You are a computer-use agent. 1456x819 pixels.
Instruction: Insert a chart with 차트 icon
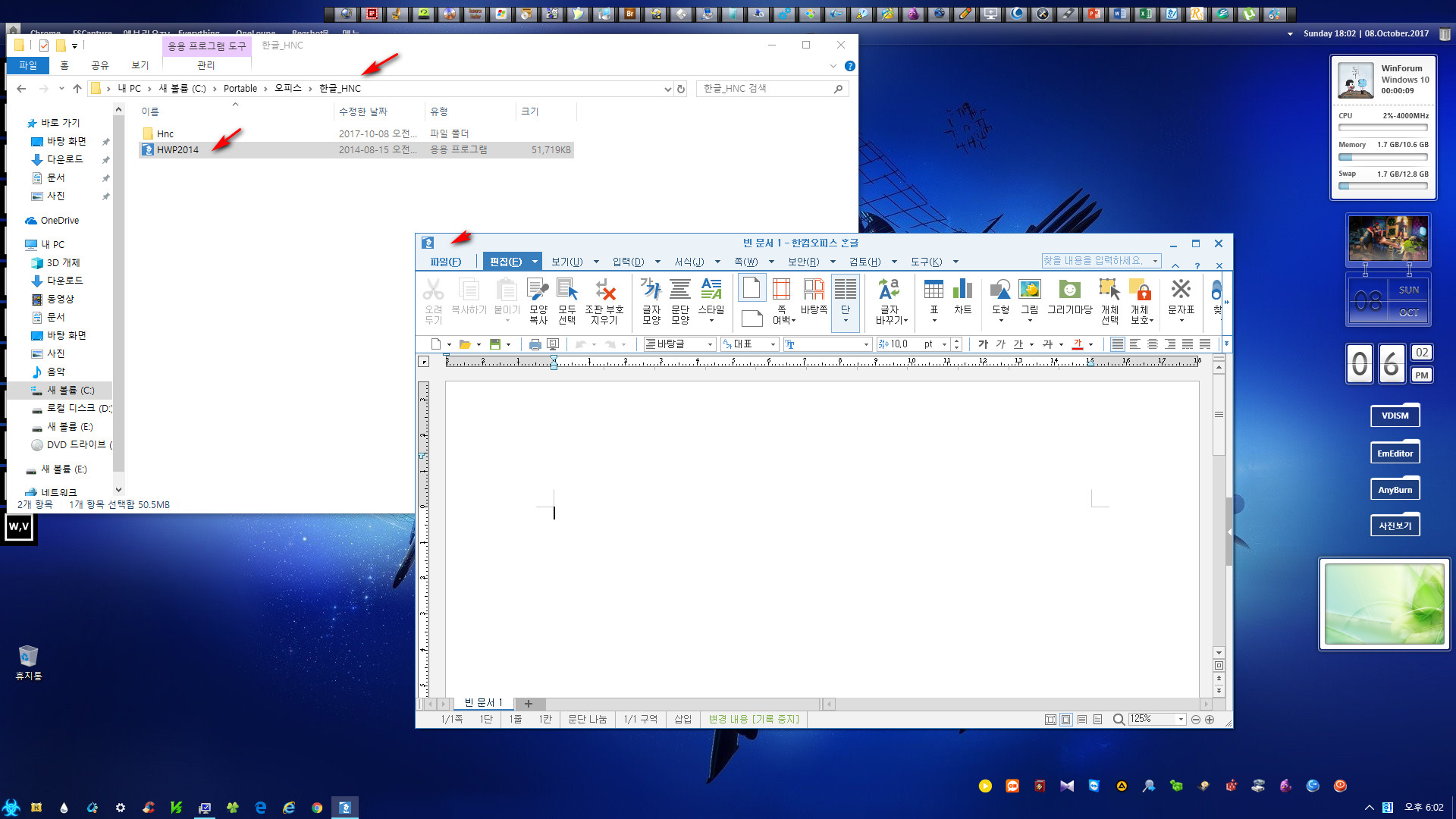[963, 296]
